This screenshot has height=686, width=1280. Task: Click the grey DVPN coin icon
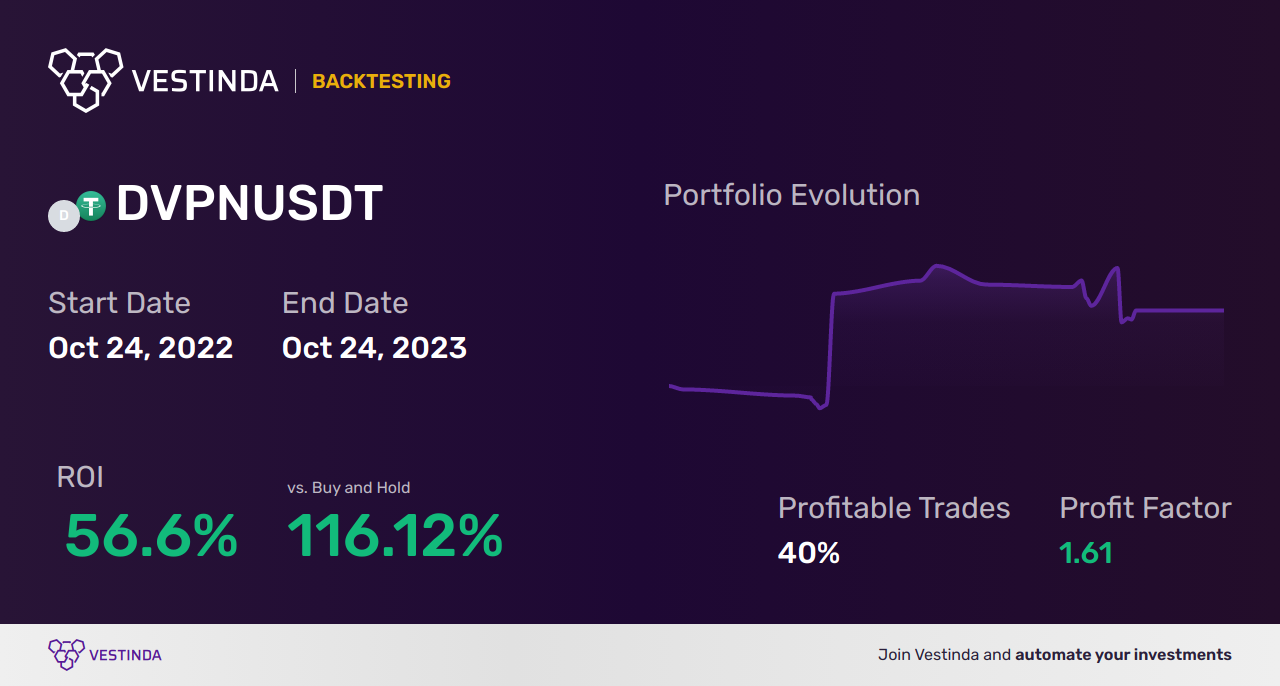tap(64, 216)
